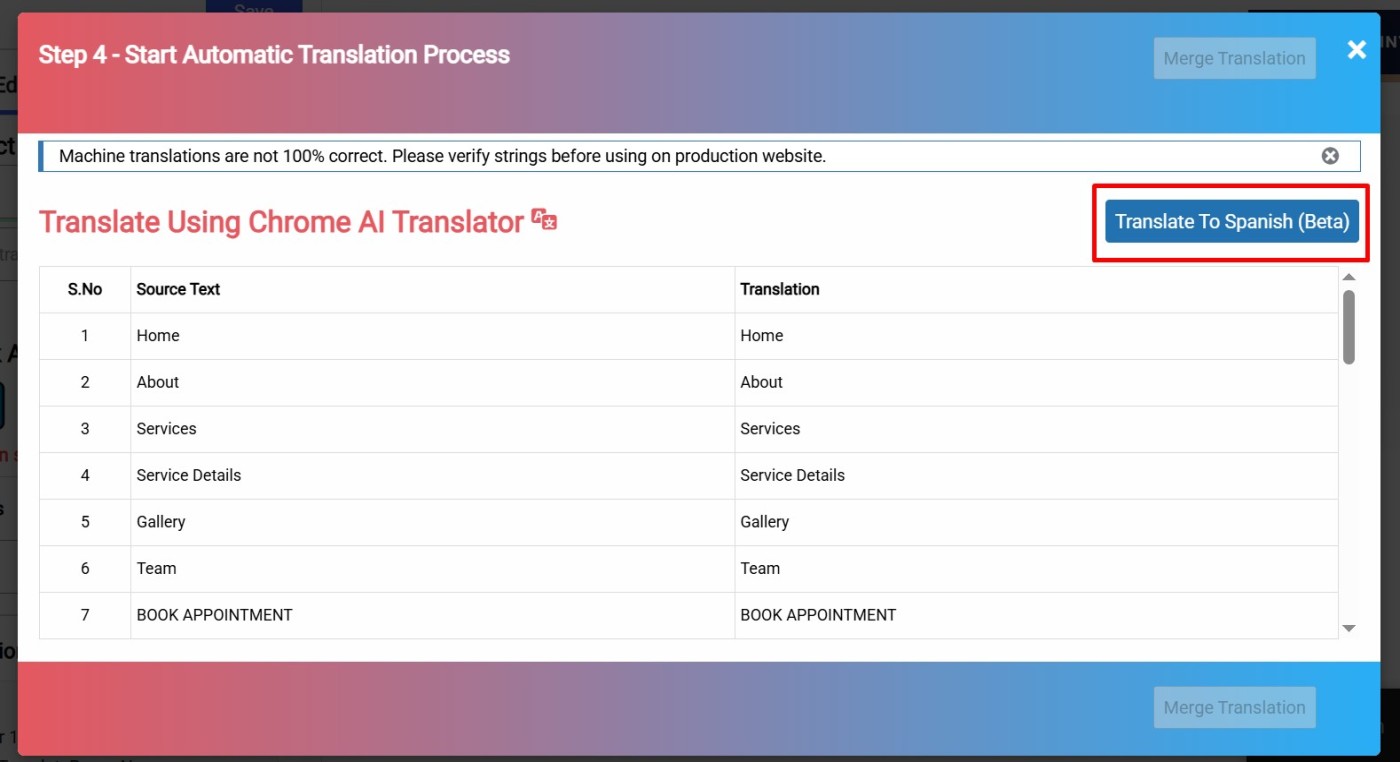Click the table scrollbar down arrow
This screenshot has height=762, width=1400.
click(x=1348, y=628)
